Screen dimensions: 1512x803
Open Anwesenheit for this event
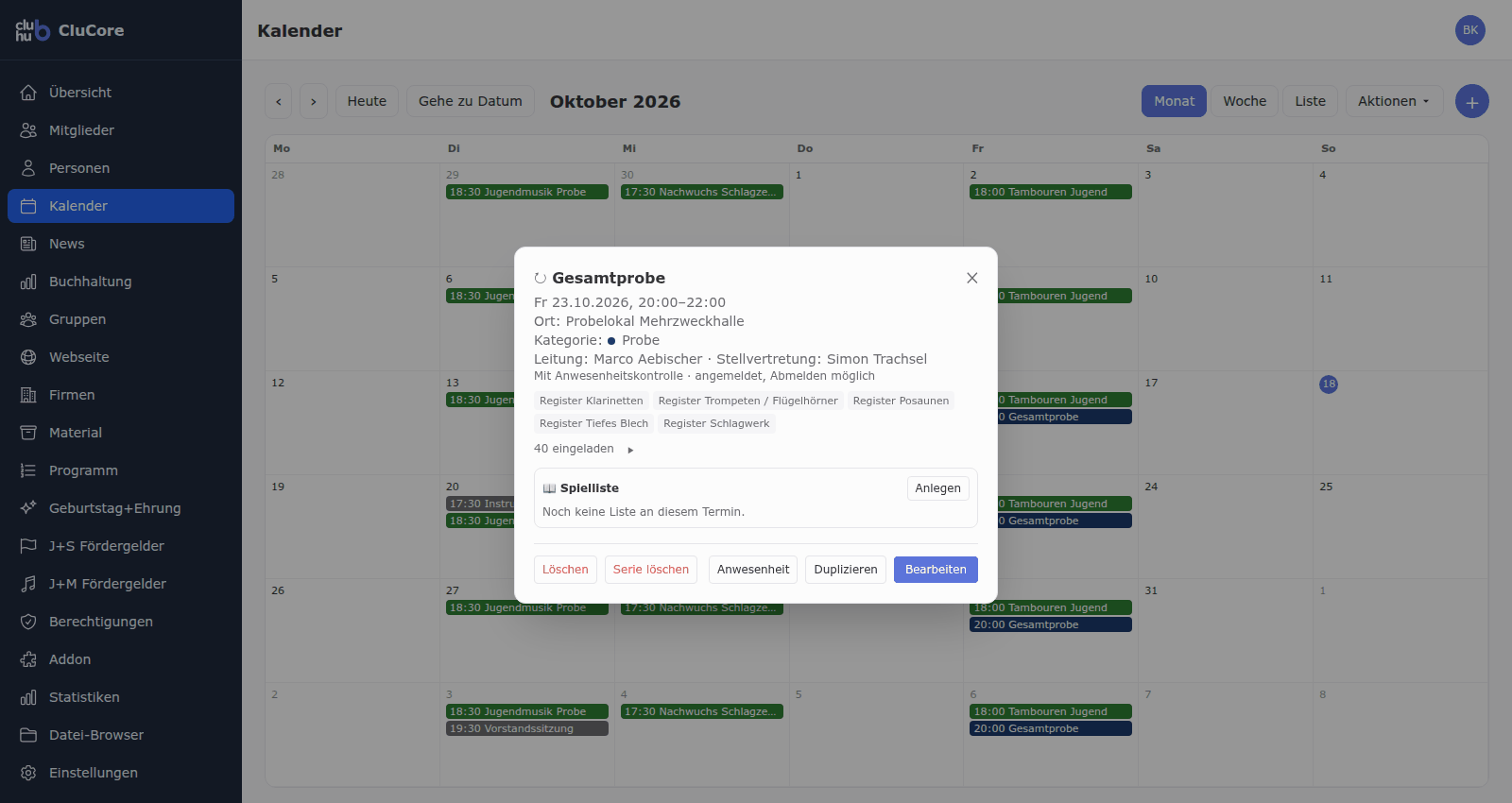point(753,570)
